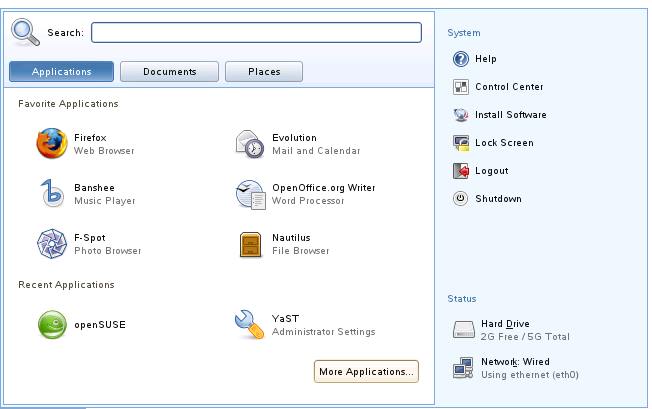Click the More Applications... button

tap(366, 372)
